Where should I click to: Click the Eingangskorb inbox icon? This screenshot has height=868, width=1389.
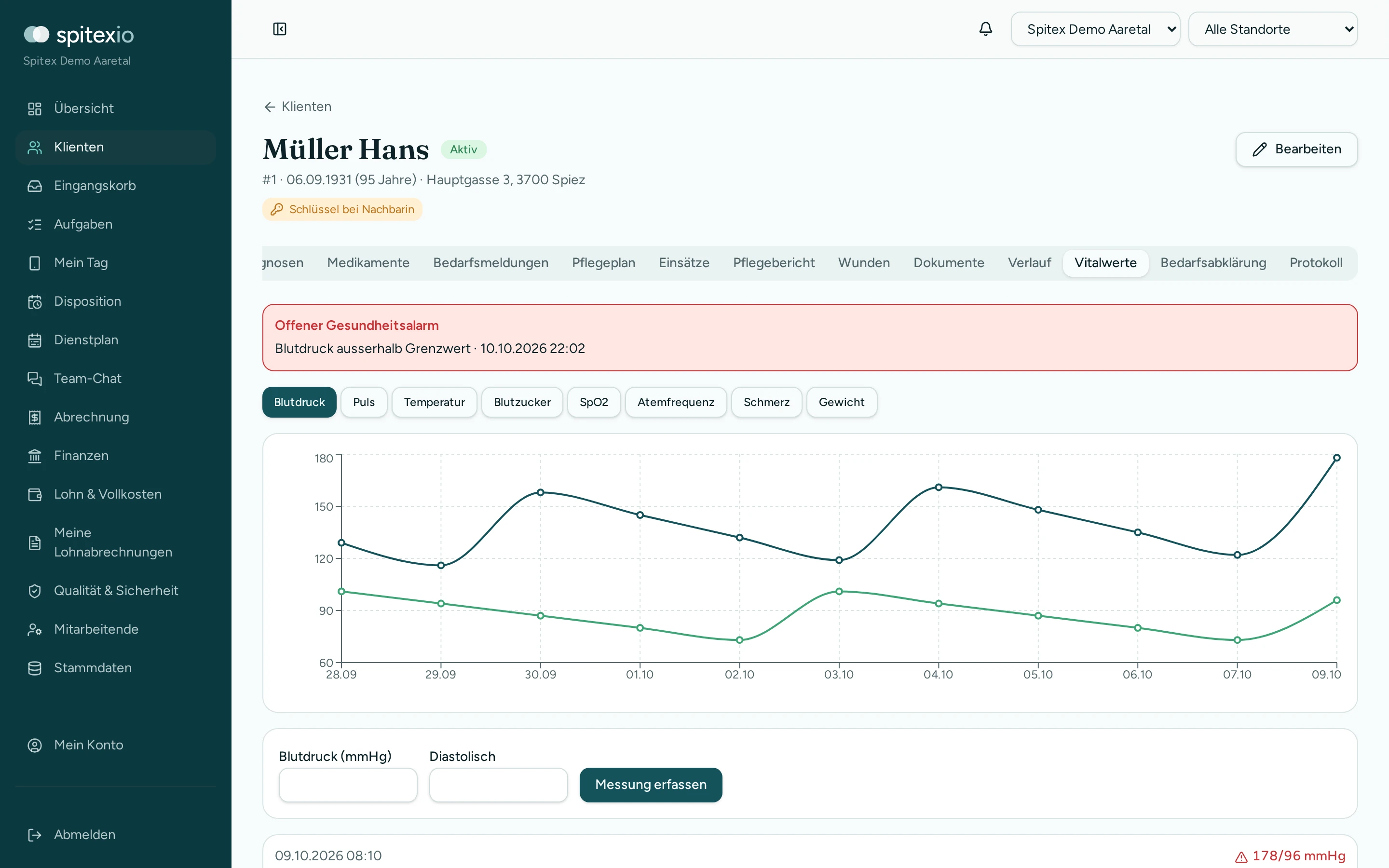(34, 186)
